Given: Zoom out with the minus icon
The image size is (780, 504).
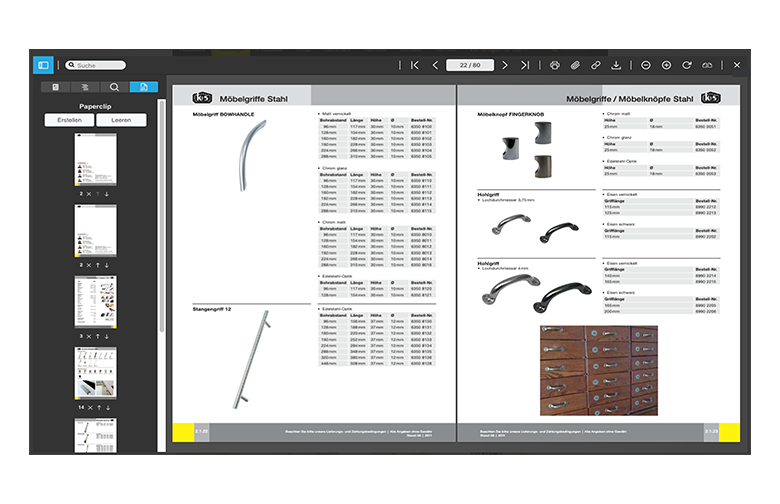Looking at the screenshot, I should pyautogui.click(x=646, y=65).
